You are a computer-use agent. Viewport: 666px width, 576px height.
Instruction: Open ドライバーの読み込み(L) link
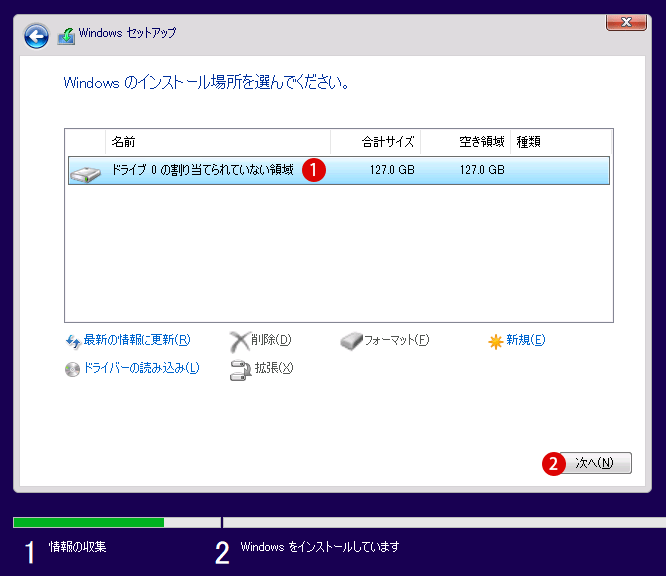click(x=141, y=368)
